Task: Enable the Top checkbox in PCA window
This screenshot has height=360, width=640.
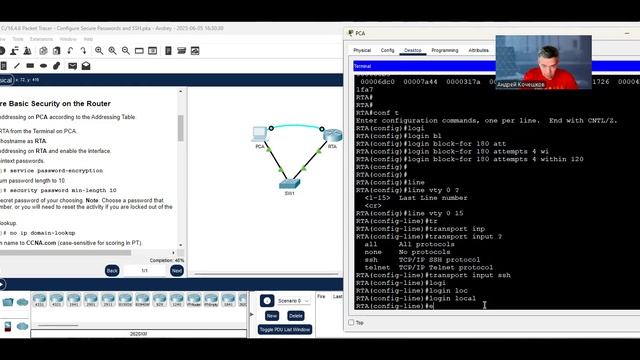Action: [x=351, y=322]
